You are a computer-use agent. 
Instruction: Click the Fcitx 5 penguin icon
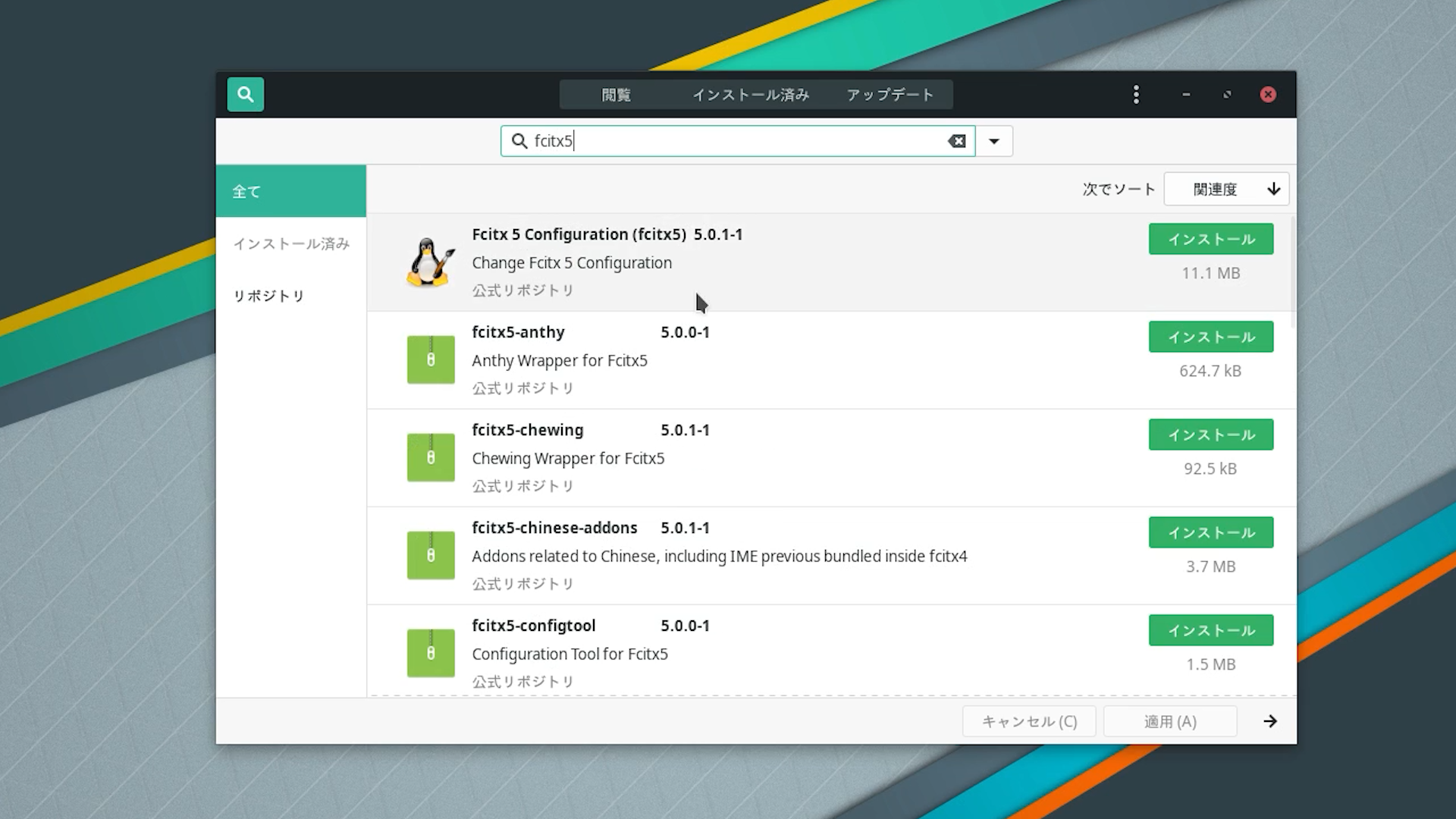click(430, 262)
